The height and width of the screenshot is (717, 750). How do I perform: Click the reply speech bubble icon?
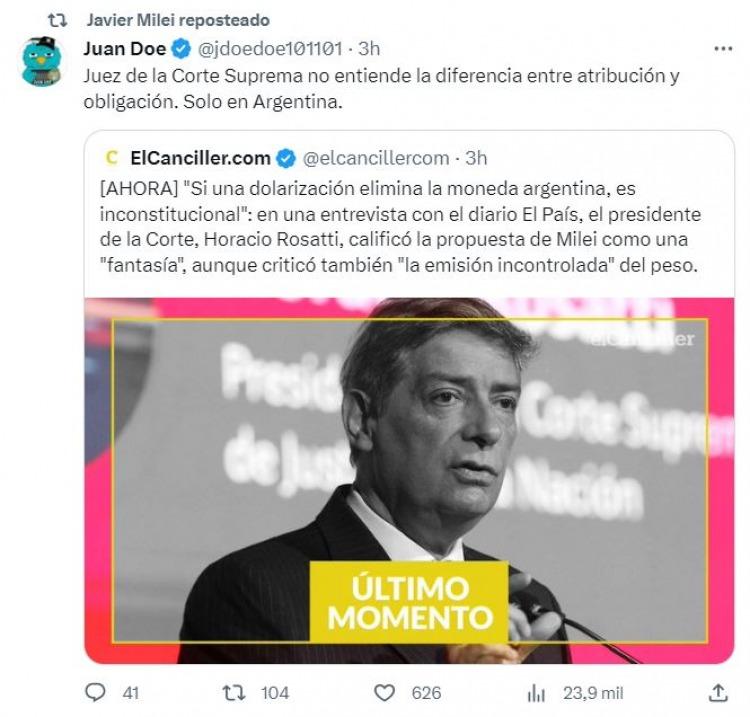(95, 692)
